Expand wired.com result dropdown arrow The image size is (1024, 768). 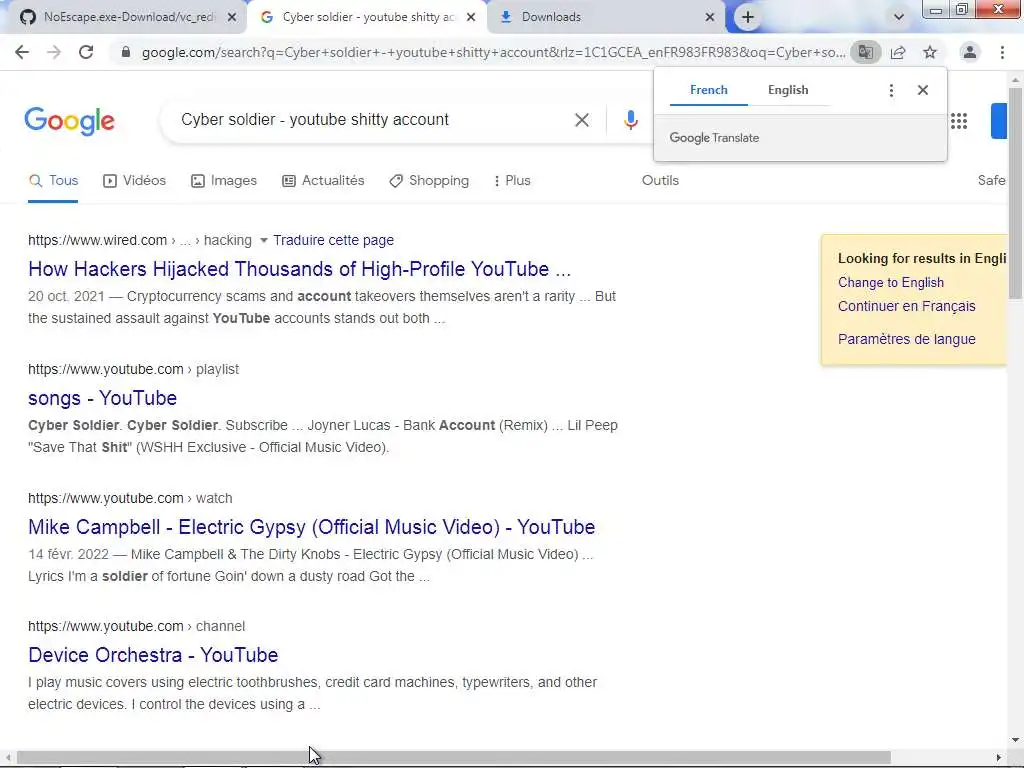263,240
